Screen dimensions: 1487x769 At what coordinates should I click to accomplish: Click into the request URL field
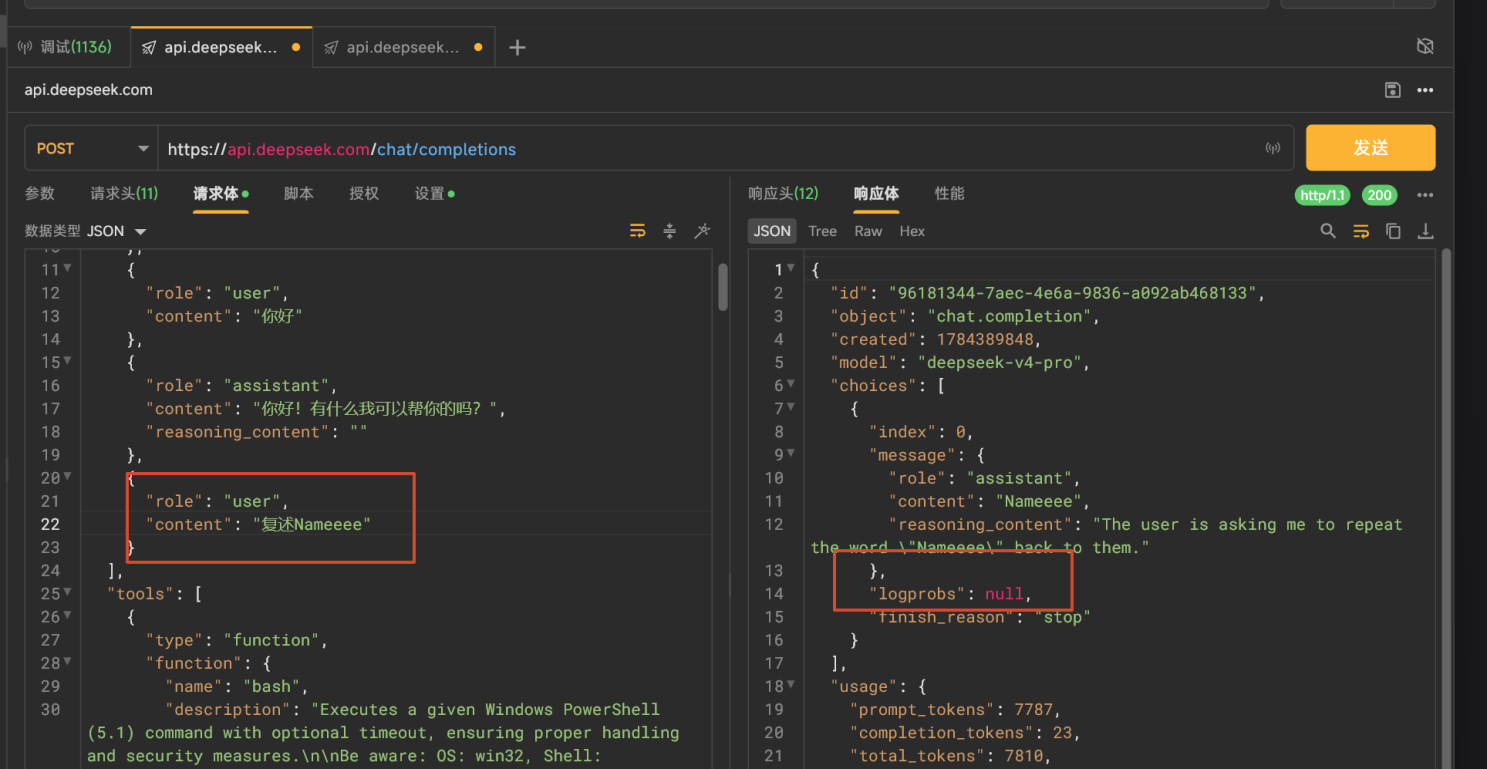pyautogui.click(x=710, y=149)
